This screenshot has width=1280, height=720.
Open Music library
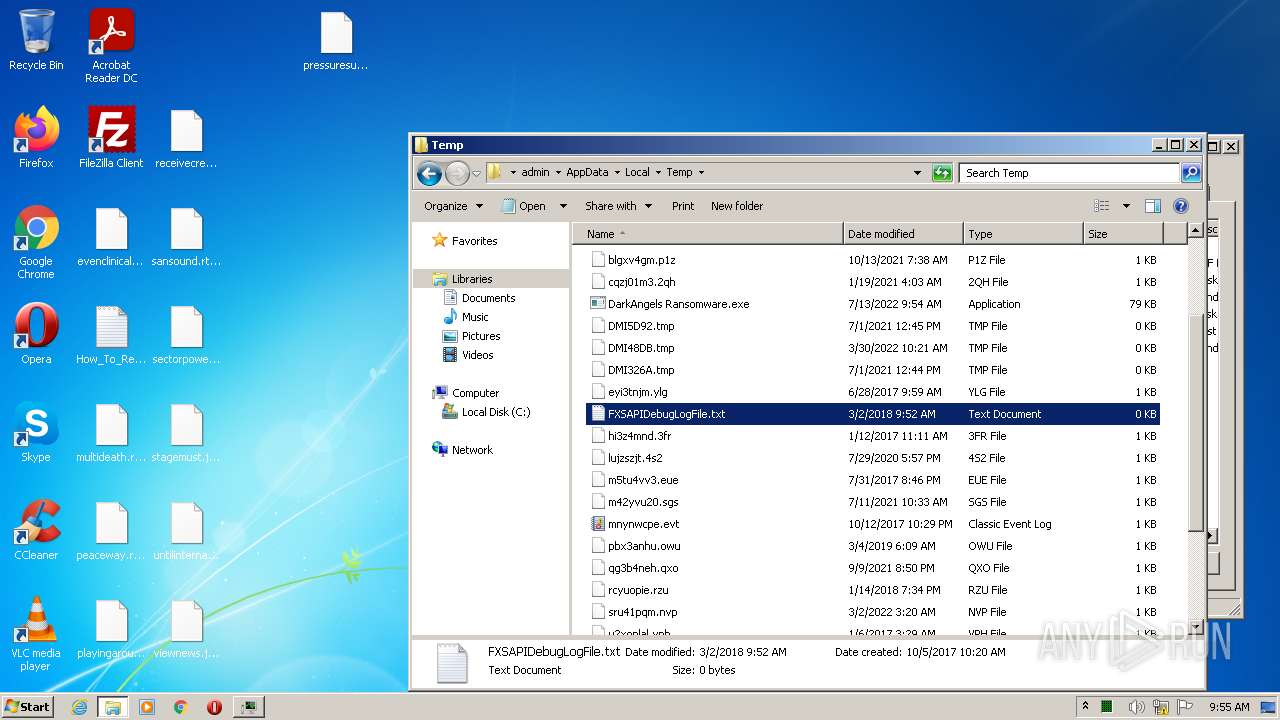pyautogui.click(x=475, y=317)
